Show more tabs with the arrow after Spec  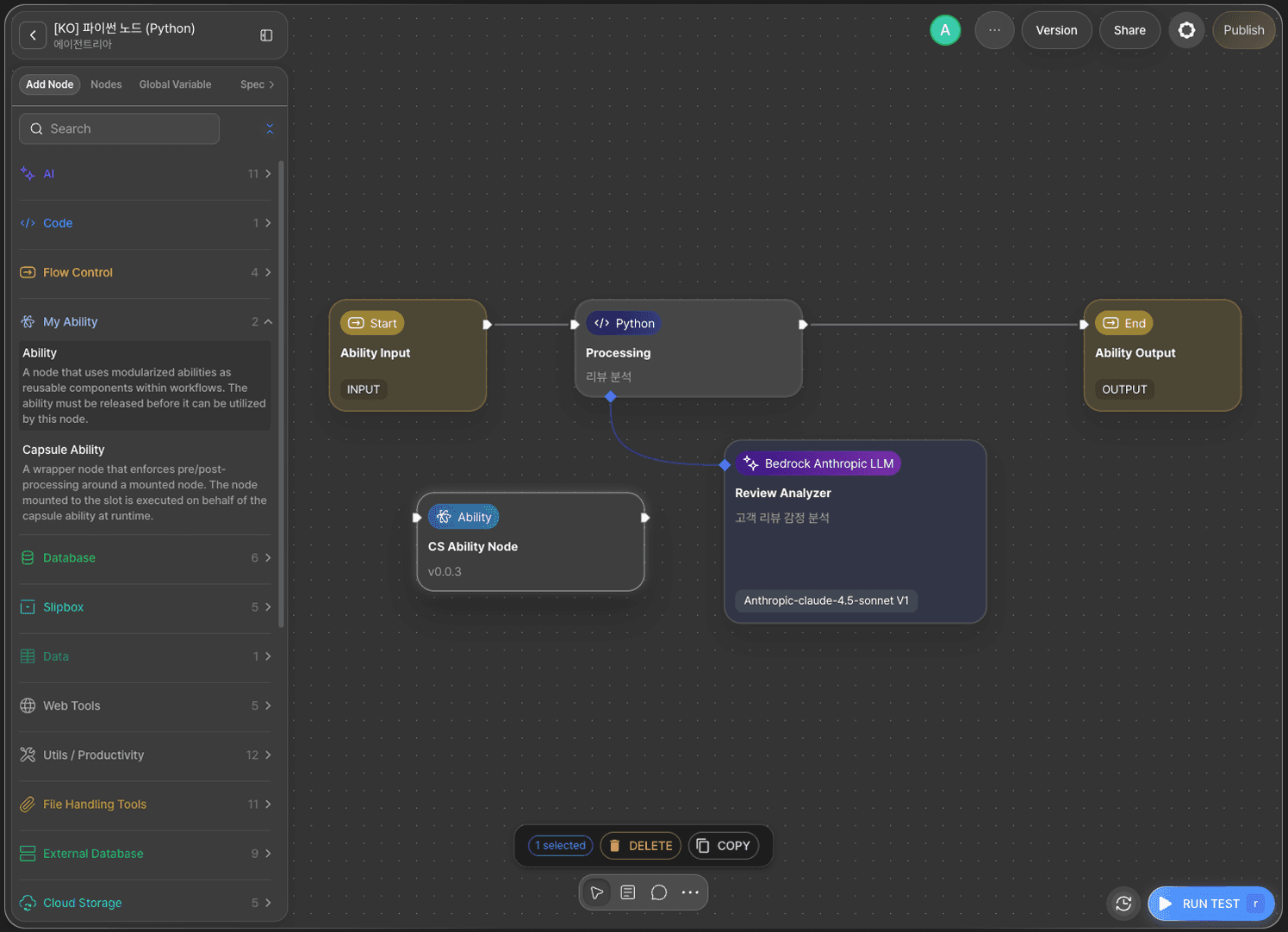pyautogui.click(x=271, y=84)
